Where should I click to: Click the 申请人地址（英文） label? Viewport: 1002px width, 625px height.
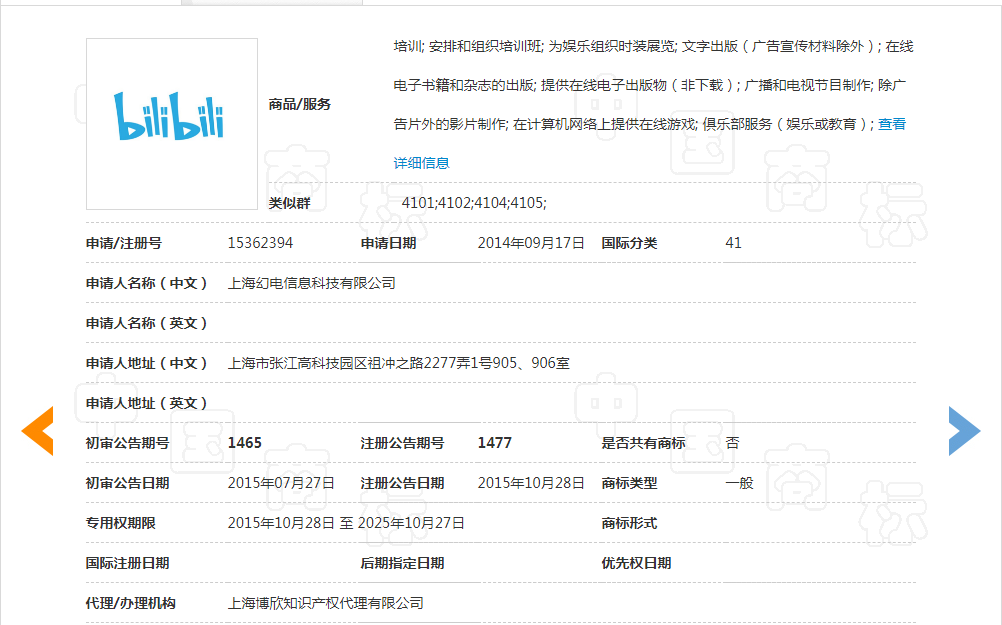point(147,403)
